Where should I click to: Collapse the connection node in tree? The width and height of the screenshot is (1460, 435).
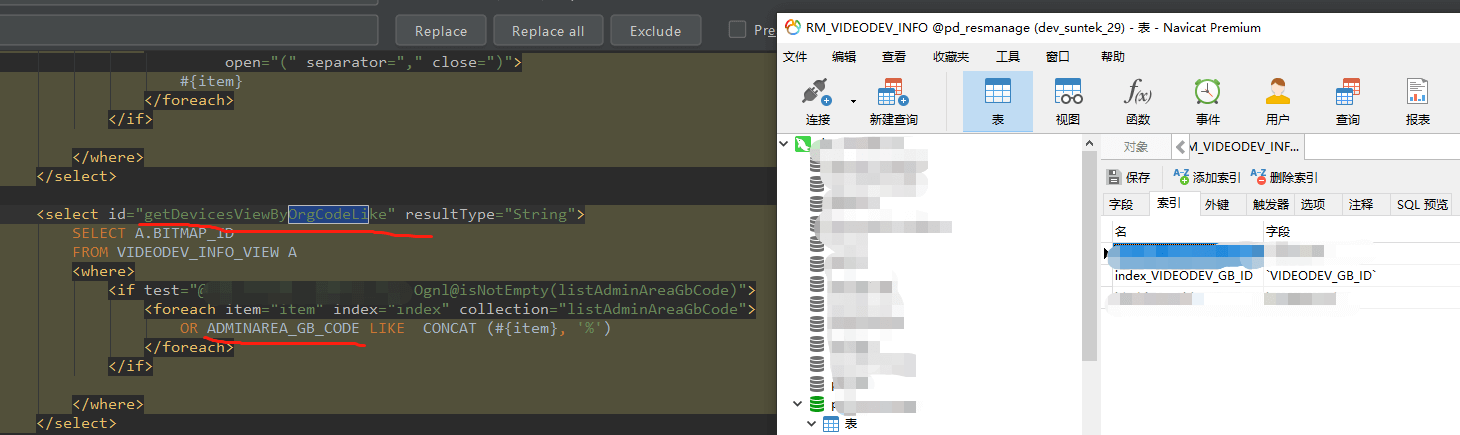(x=785, y=144)
